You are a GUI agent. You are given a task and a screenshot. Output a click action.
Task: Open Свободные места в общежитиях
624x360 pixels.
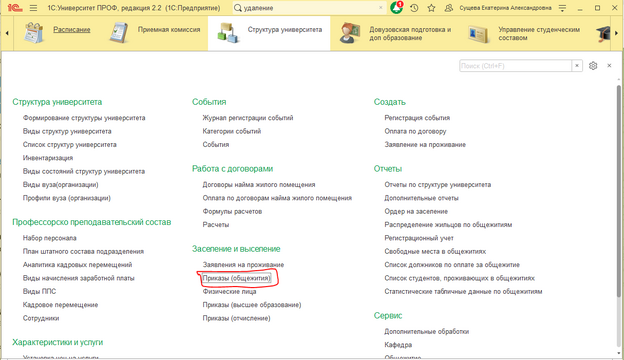(435, 251)
